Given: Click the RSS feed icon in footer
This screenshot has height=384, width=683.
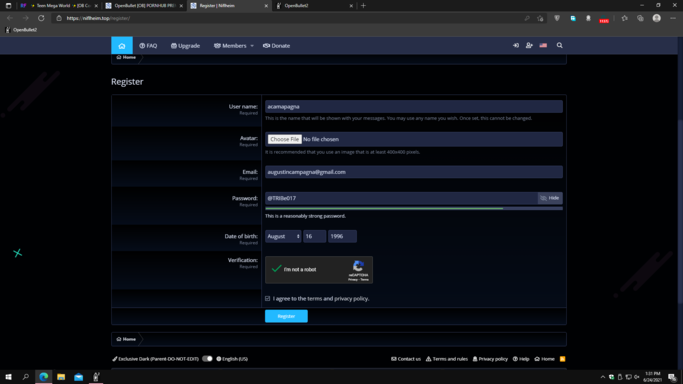Looking at the screenshot, I should 562,359.
